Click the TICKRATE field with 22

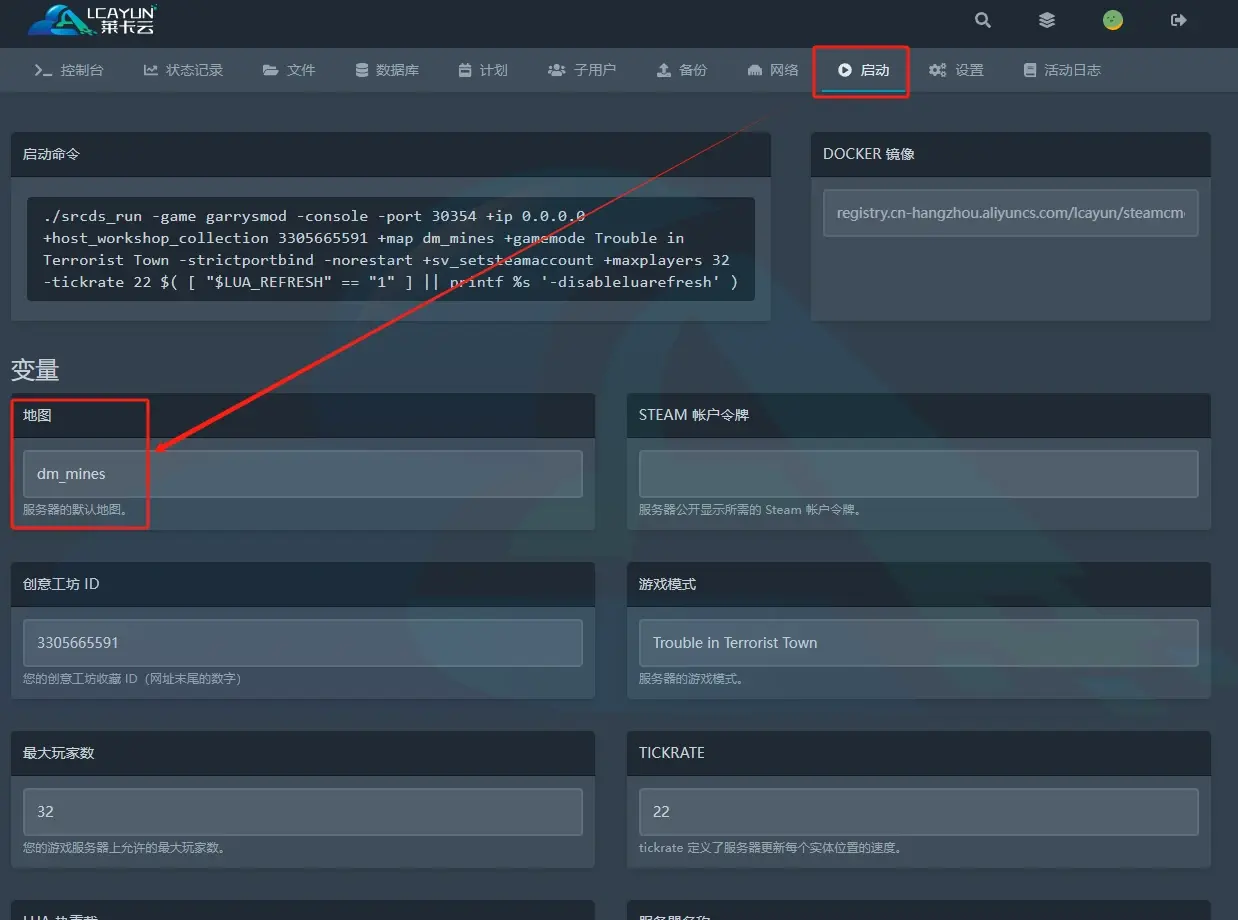pos(918,812)
